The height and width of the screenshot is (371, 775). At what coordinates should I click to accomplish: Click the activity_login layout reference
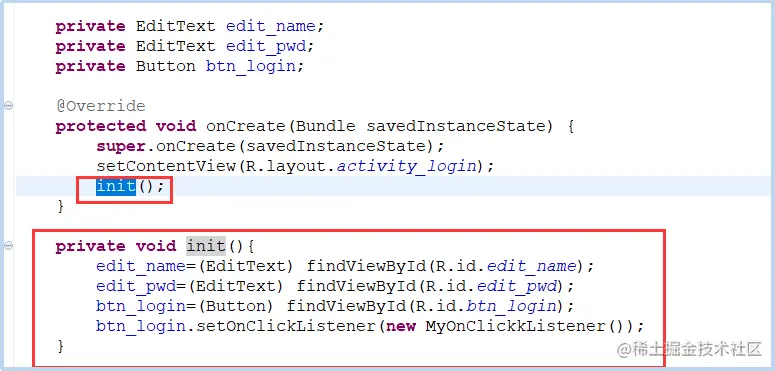coord(406,166)
